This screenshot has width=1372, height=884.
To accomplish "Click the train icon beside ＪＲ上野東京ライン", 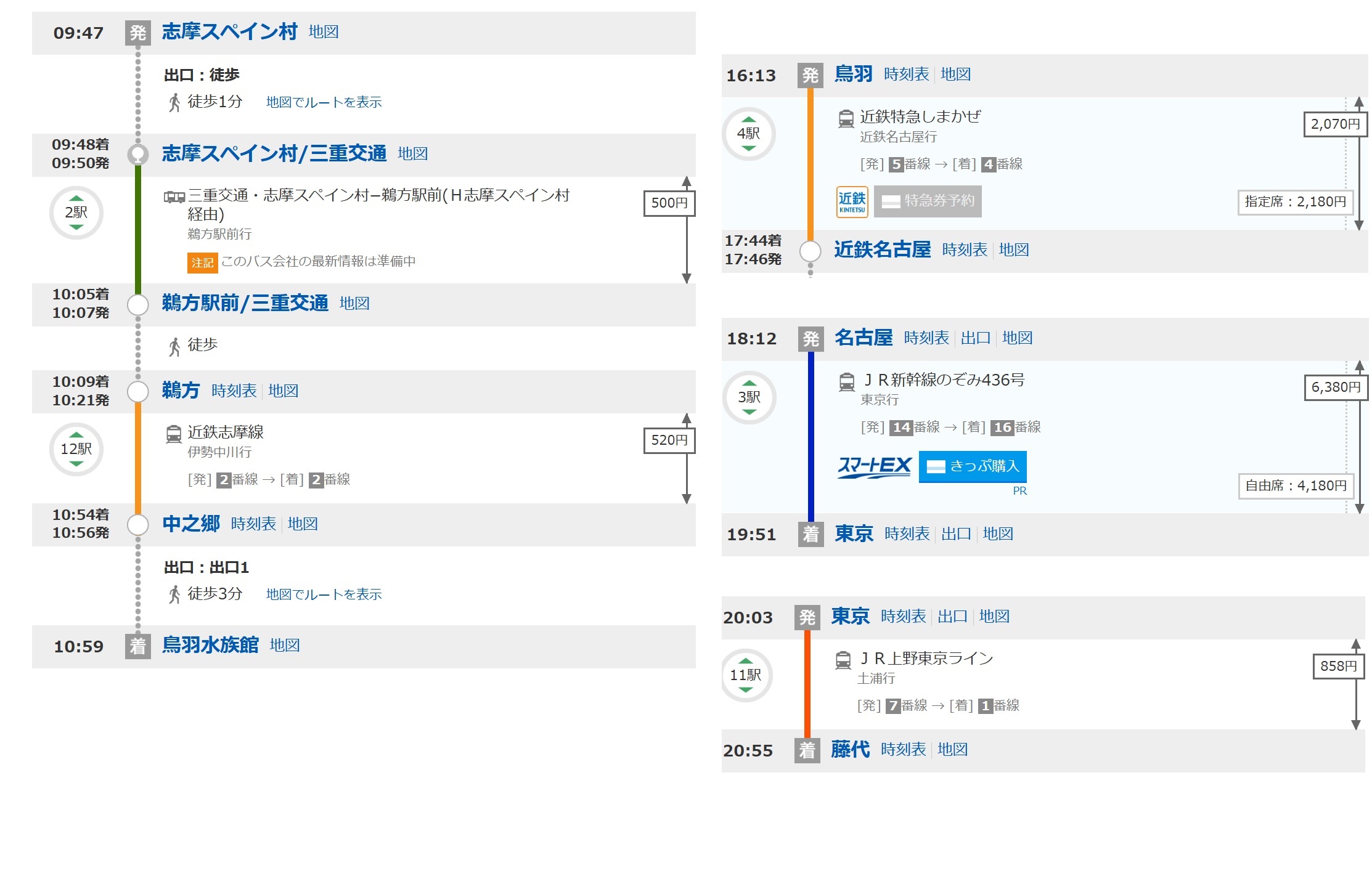I will coord(843,660).
